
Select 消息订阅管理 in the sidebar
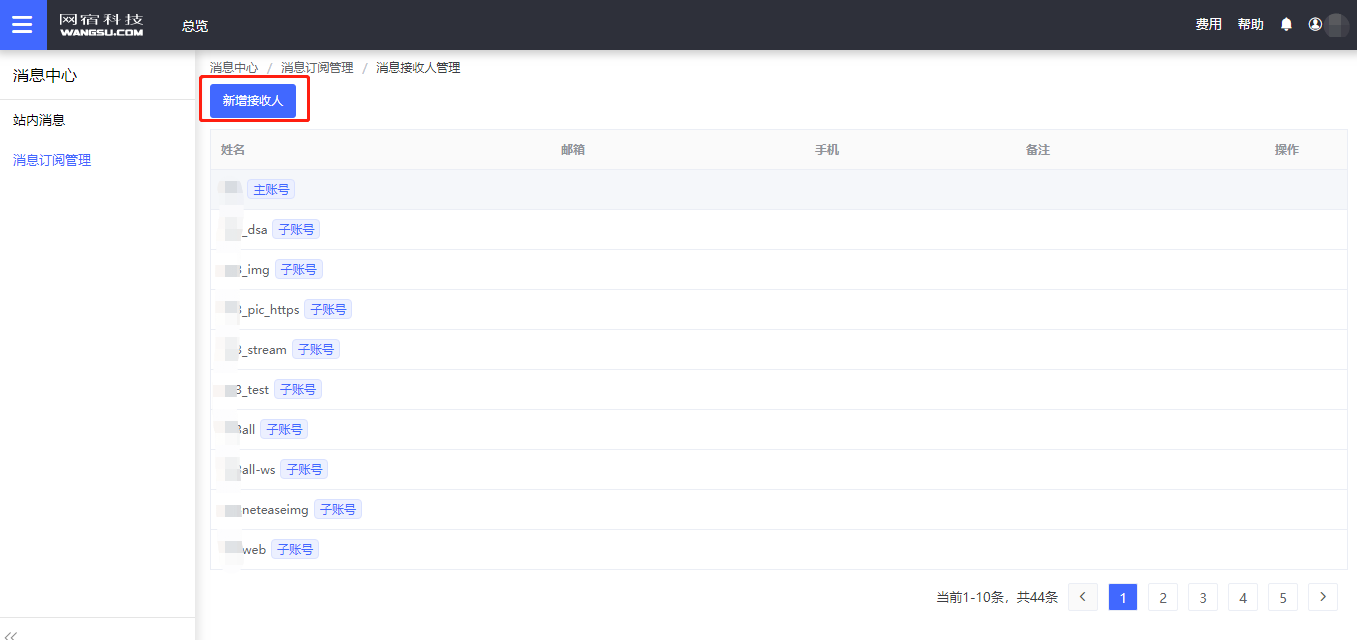pos(52,160)
